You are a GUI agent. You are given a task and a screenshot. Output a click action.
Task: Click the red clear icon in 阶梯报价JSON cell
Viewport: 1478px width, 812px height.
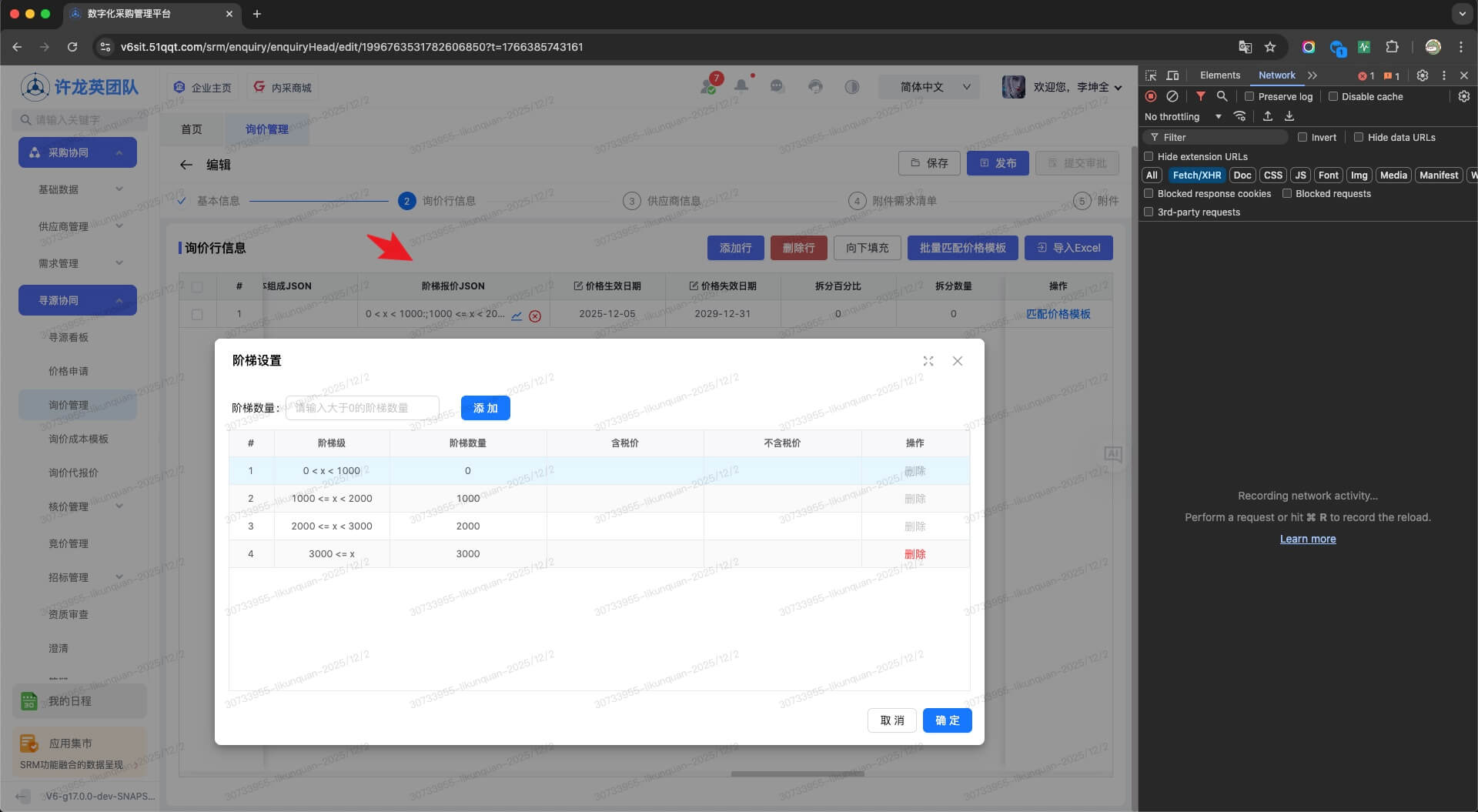(x=535, y=316)
